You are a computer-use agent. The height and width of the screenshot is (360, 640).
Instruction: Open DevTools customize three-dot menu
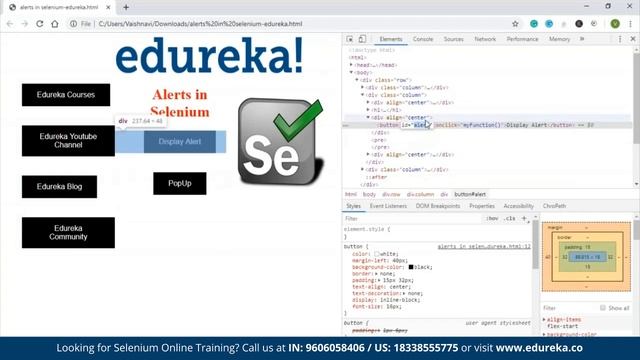click(x=620, y=39)
